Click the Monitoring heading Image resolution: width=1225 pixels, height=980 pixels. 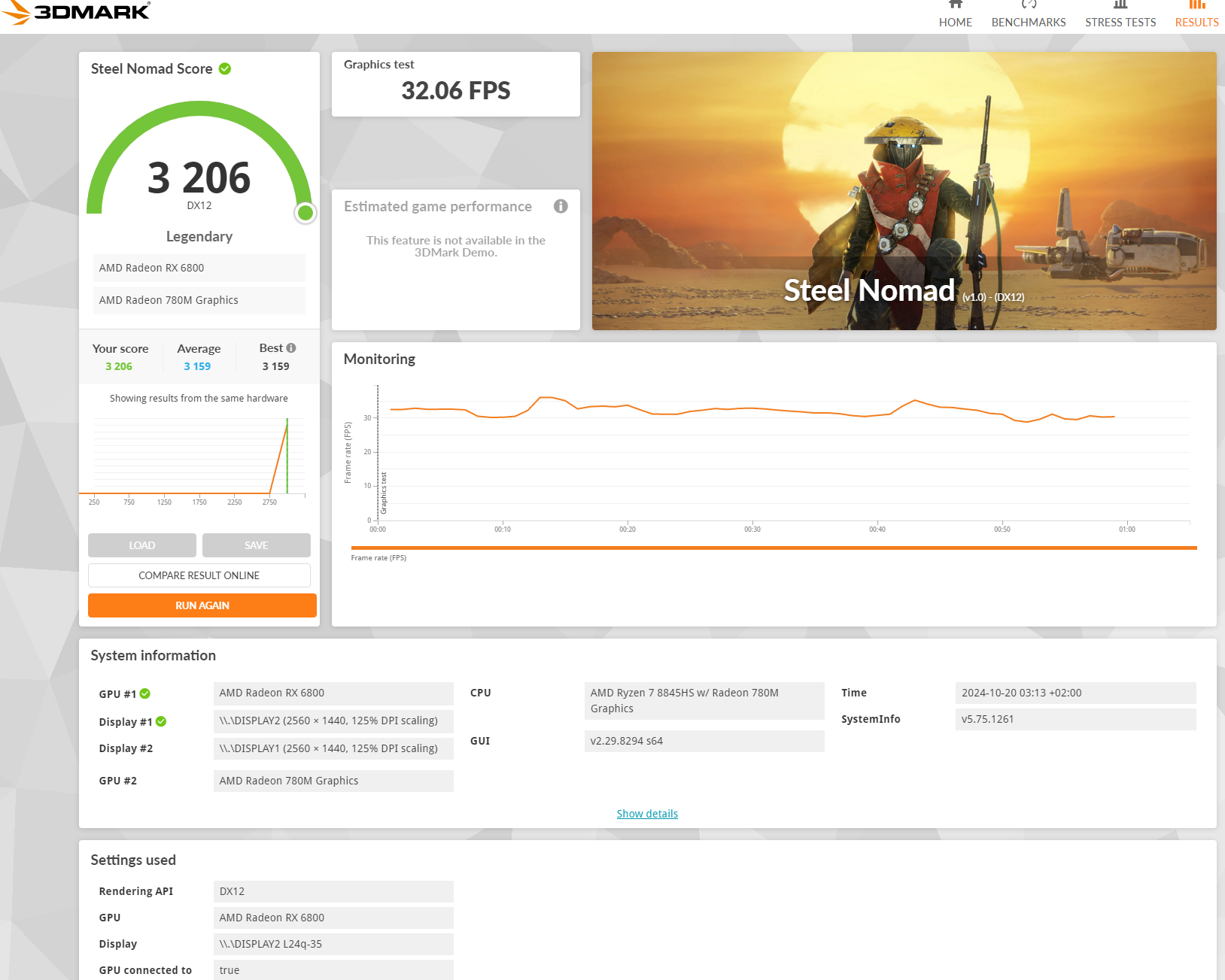[379, 360]
